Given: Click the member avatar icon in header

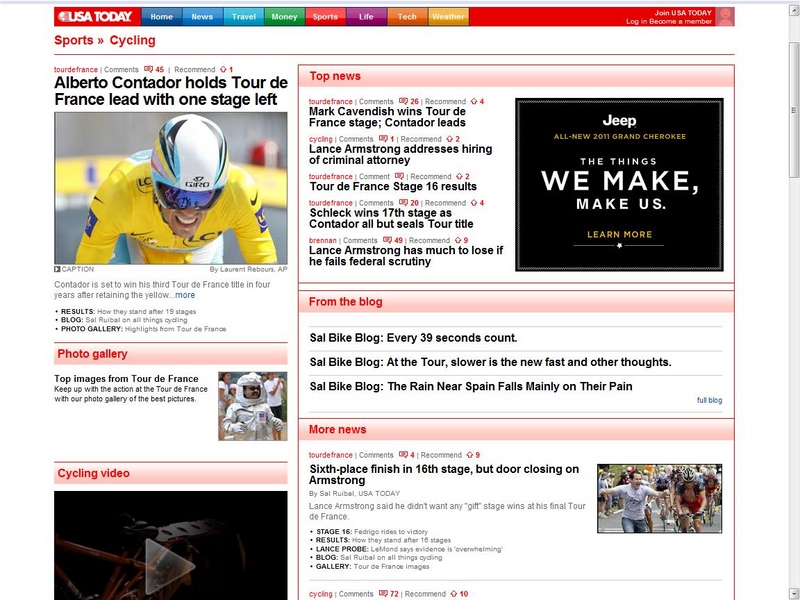Looking at the screenshot, I should click(724, 17).
